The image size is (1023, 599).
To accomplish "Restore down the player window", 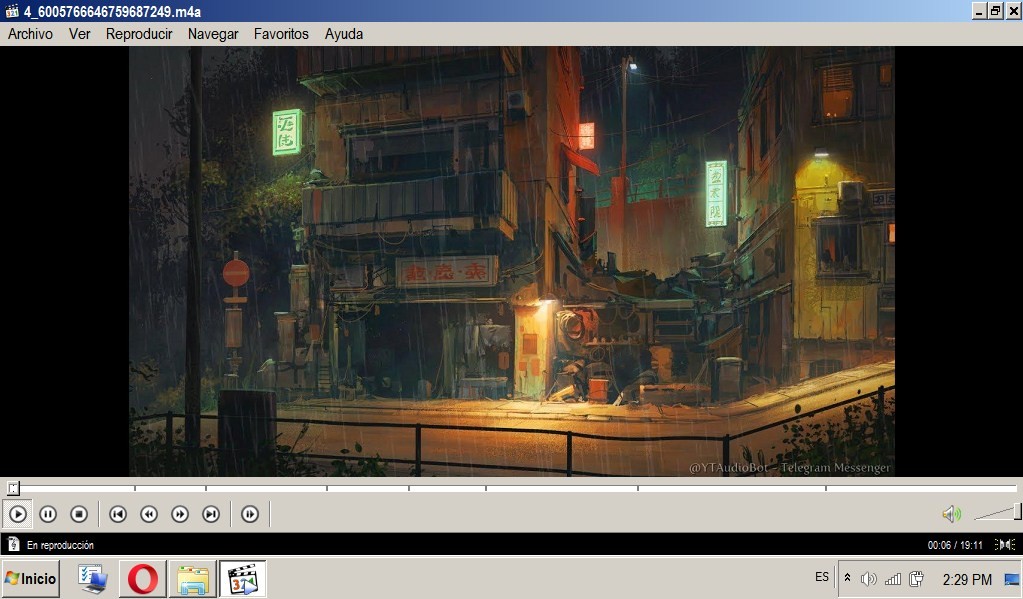I will [x=996, y=10].
